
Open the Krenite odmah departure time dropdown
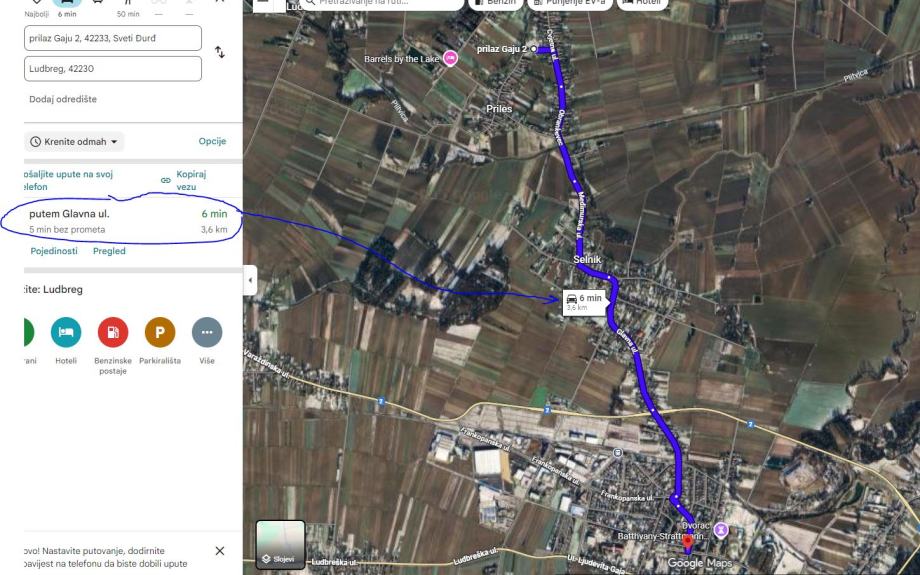pos(74,141)
